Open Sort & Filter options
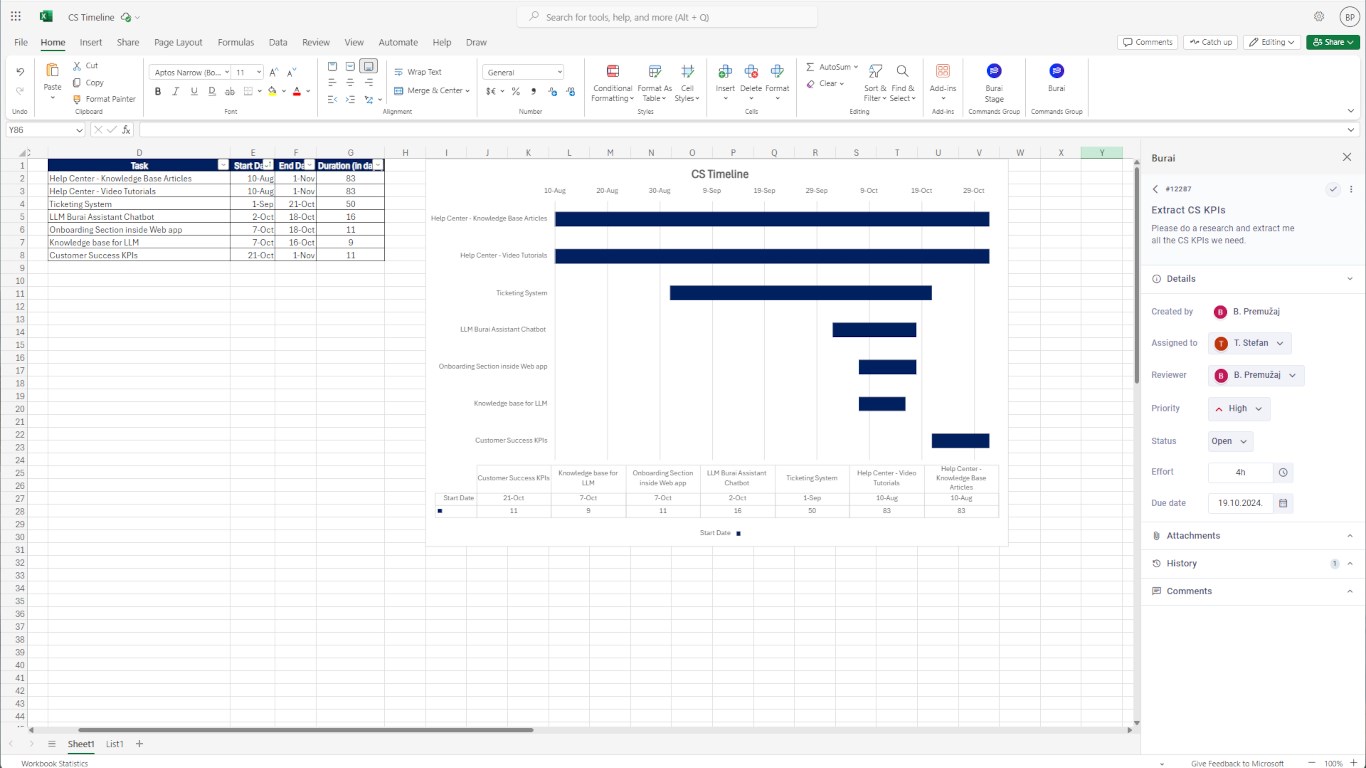The image size is (1366, 768). (875, 83)
